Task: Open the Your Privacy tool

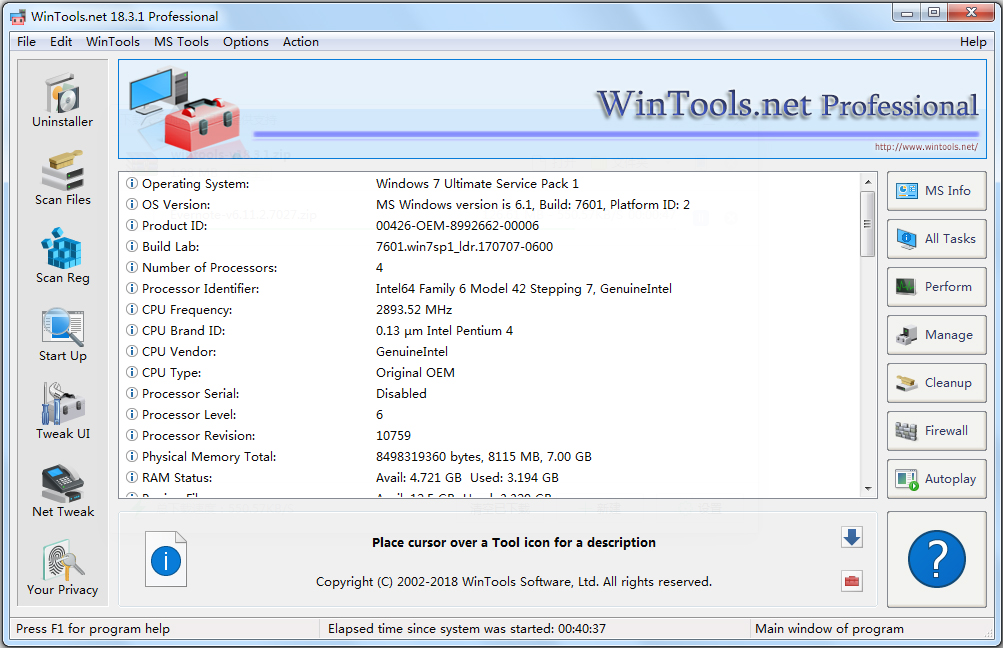Action: [x=63, y=569]
